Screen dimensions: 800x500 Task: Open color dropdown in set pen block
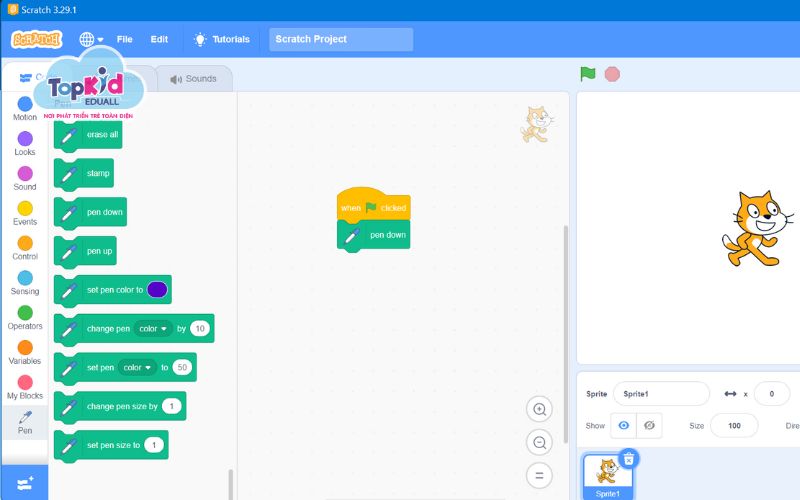pyautogui.click(x=137, y=367)
